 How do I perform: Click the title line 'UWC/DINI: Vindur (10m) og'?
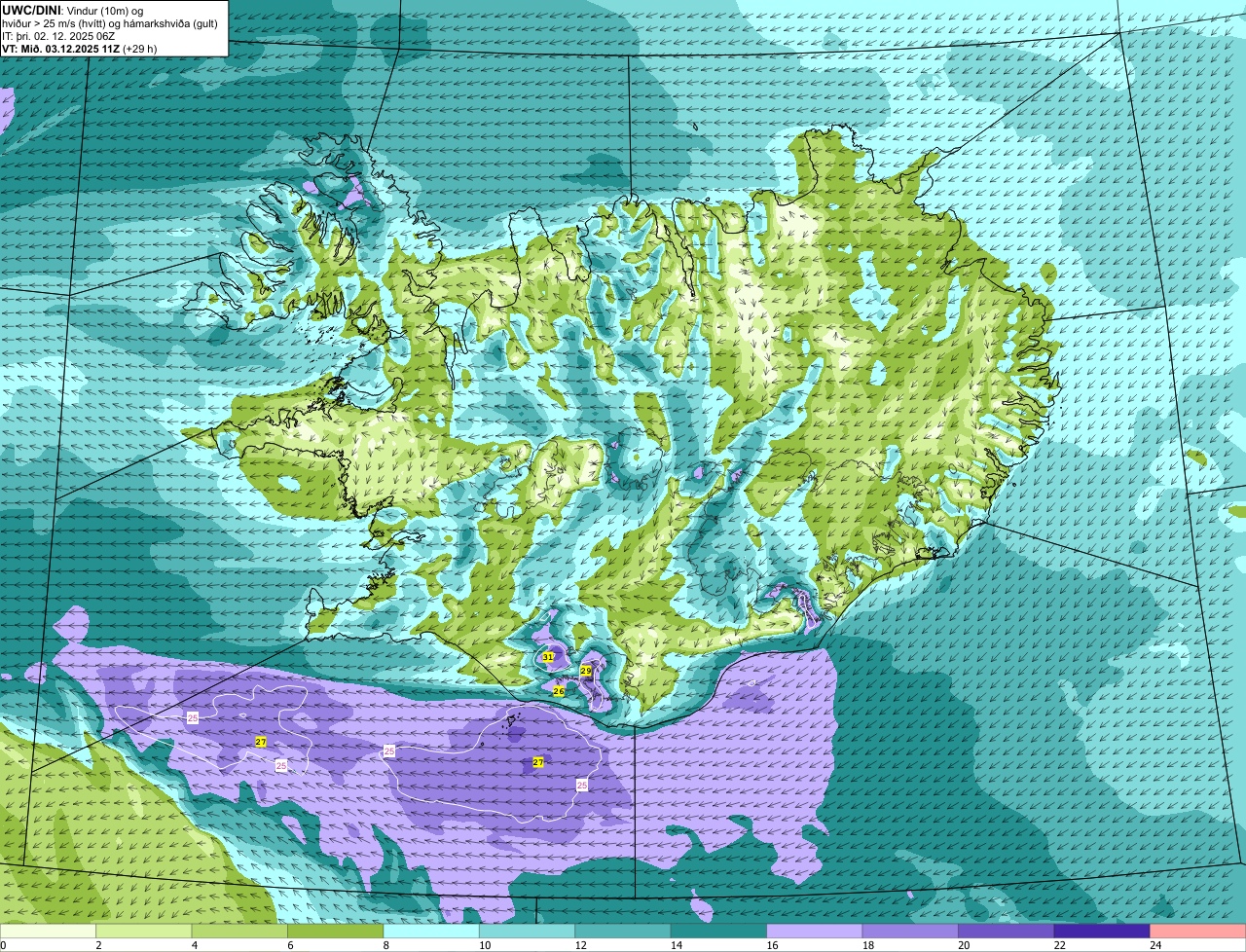pos(73,10)
